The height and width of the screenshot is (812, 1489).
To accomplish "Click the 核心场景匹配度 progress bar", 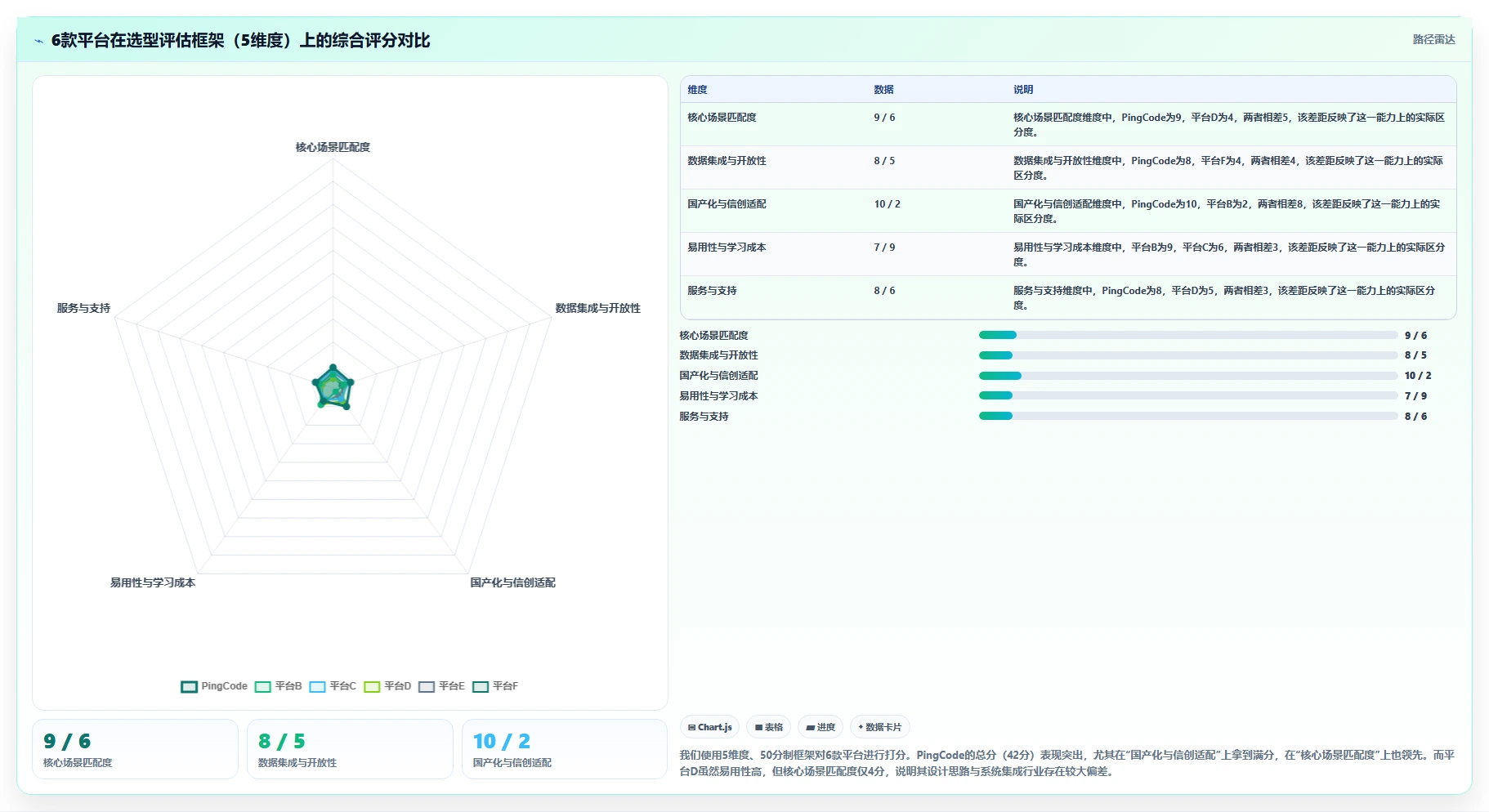I will (x=1188, y=335).
